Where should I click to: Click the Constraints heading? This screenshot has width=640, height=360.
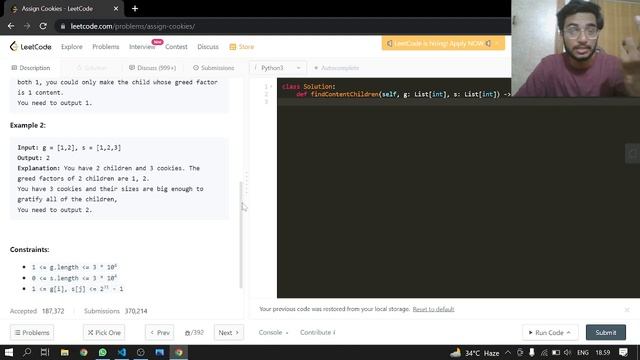pos(30,249)
